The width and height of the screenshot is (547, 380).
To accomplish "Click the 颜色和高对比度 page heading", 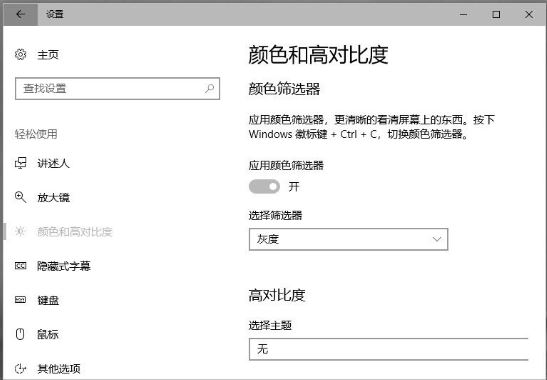I will click(318, 55).
